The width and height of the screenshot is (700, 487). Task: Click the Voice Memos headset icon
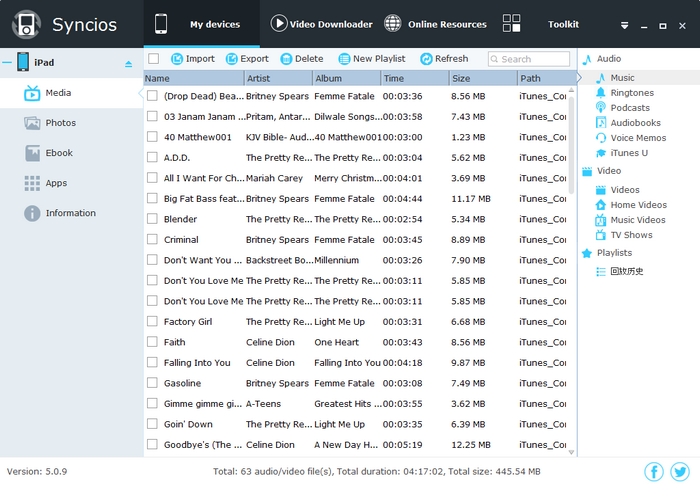pos(601,138)
